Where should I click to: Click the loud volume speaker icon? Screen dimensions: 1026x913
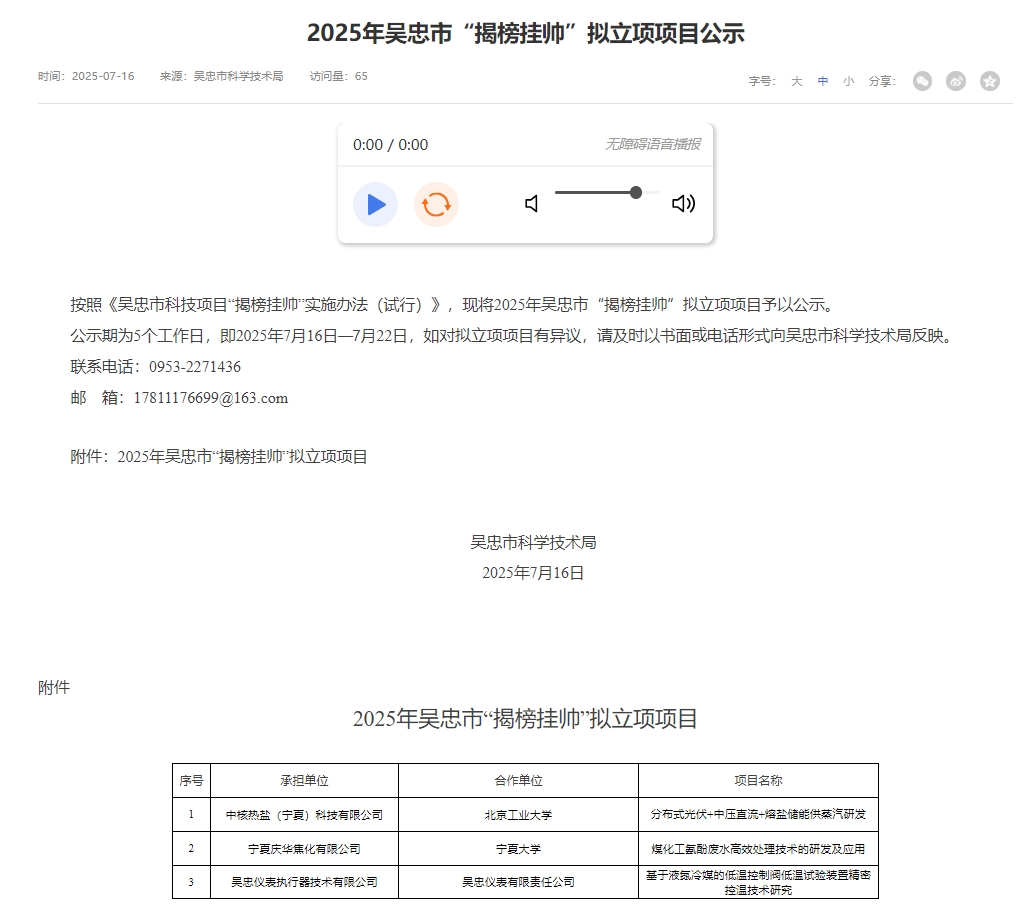(x=683, y=204)
